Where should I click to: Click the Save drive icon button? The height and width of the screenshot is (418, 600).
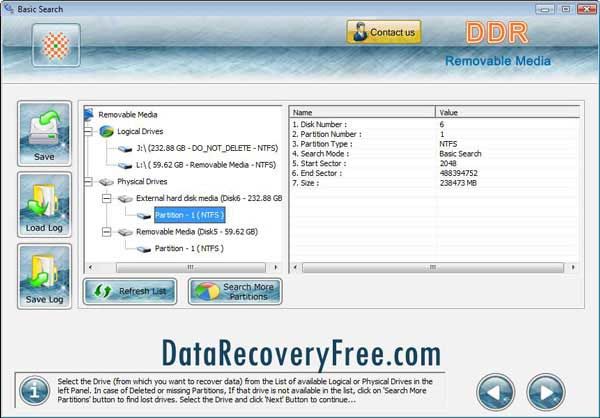click(x=44, y=134)
